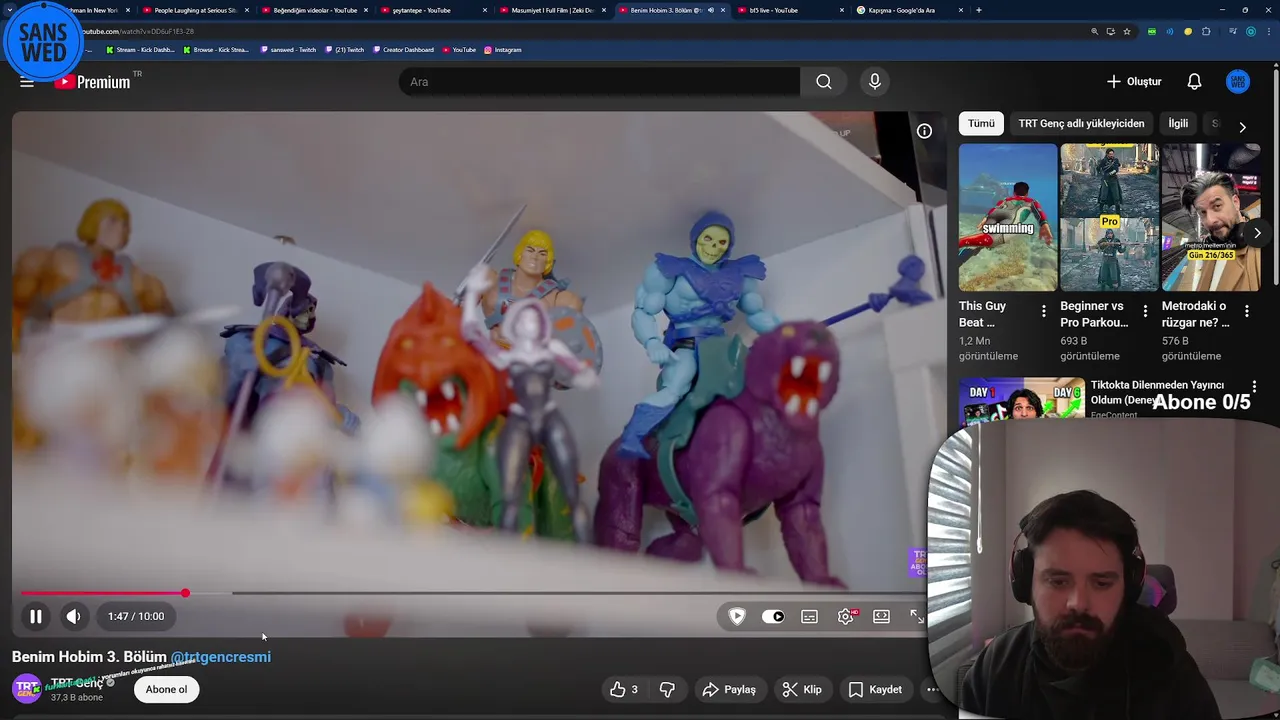Click the shield icon in player controls
This screenshot has height=720, width=1280.
pyautogui.click(x=737, y=616)
